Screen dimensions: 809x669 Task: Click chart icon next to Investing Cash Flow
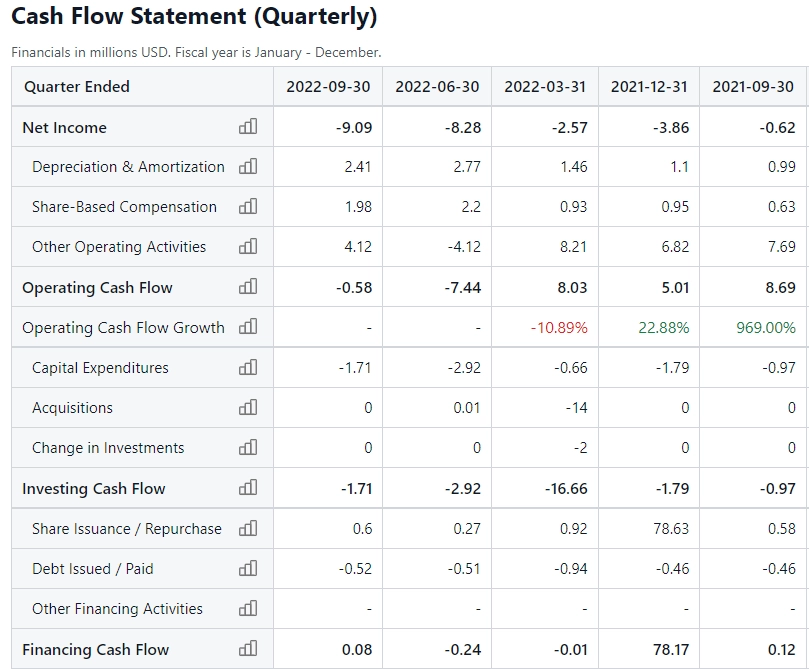pyautogui.click(x=248, y=488)
